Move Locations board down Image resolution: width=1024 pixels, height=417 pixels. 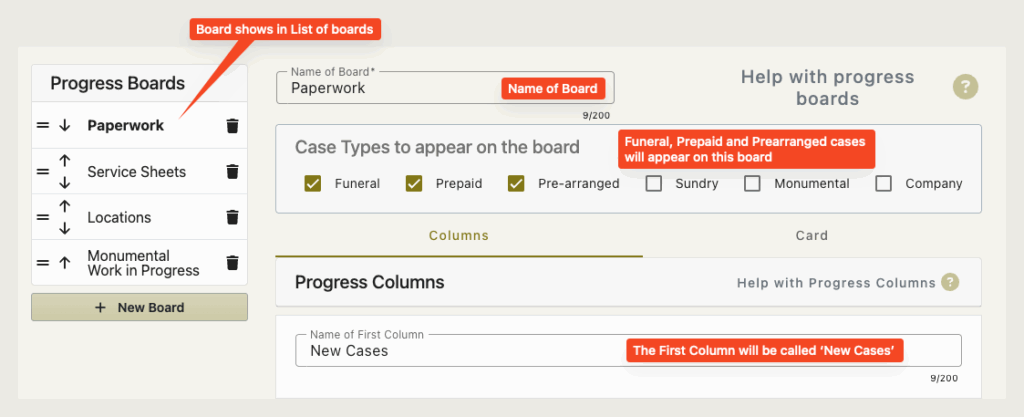point(64,228)
